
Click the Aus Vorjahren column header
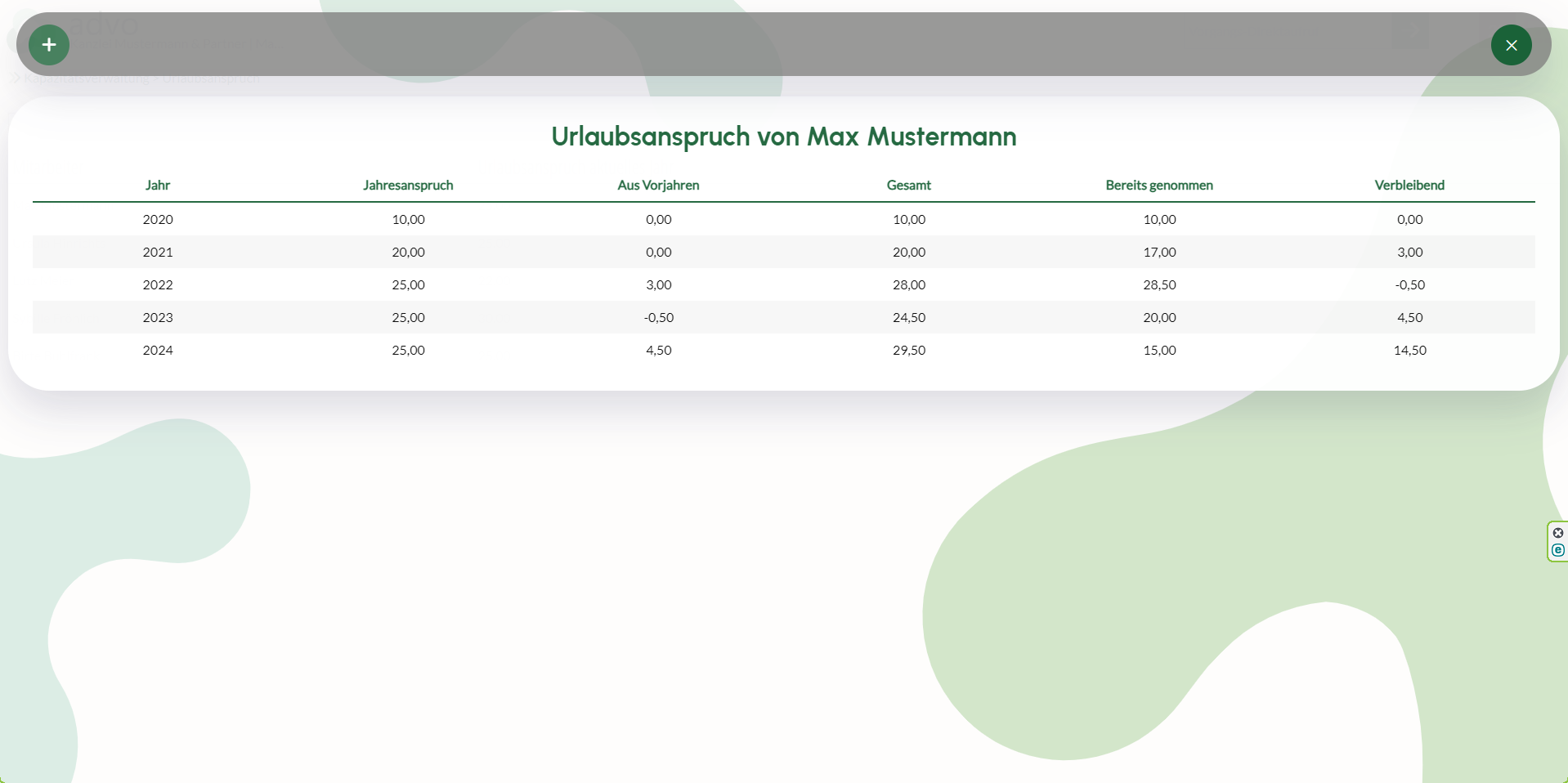click(x=658, y=186)
